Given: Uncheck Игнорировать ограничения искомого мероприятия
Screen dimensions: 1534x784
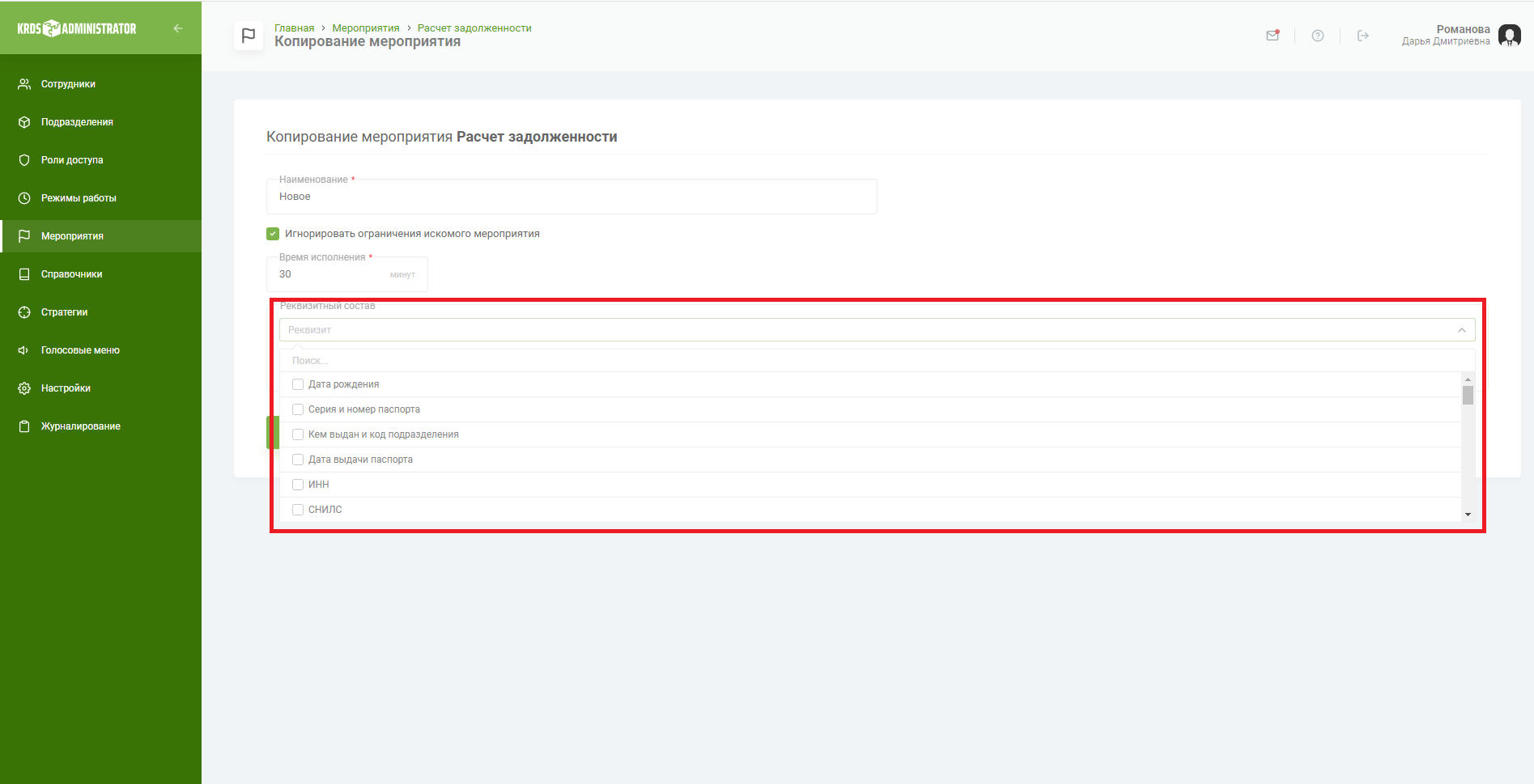Looking at the screenshot, I should click(273, 234).
